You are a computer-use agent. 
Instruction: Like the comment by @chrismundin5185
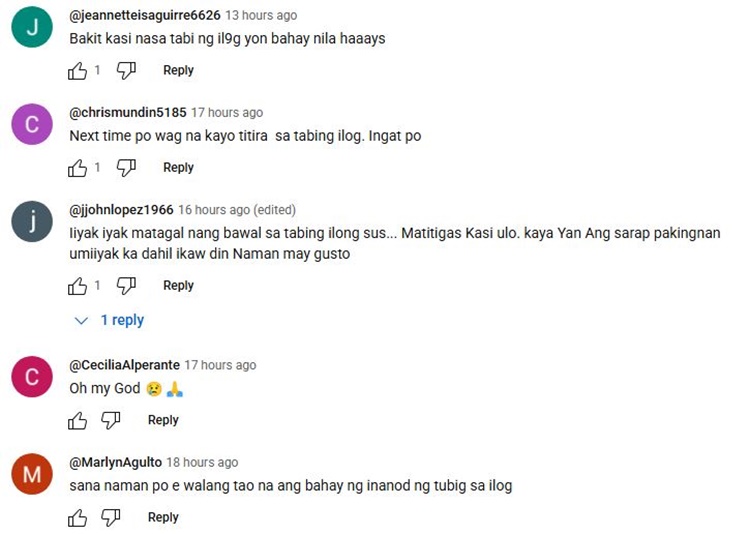point(77,168)
